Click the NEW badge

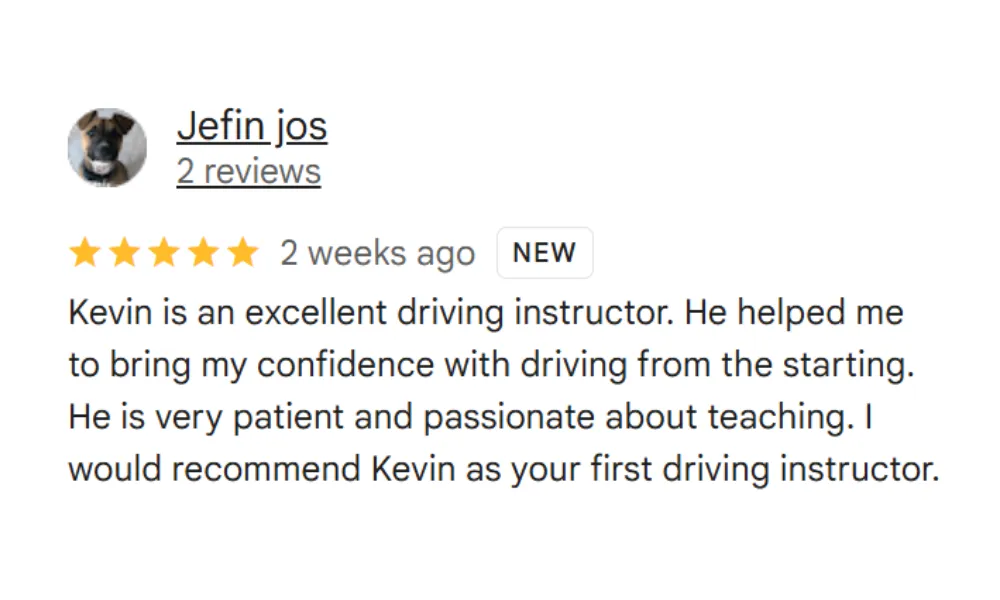point(545,252)
